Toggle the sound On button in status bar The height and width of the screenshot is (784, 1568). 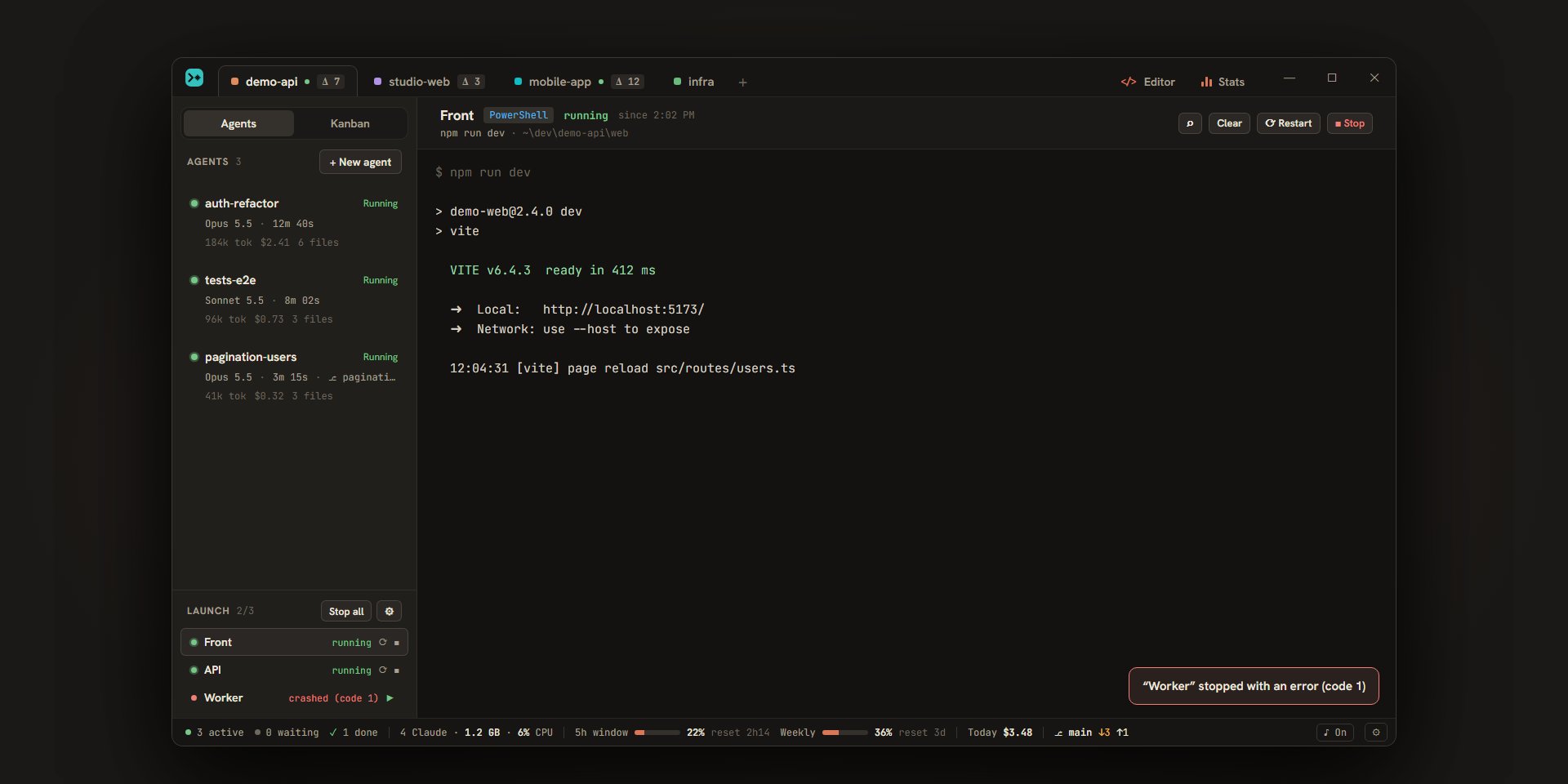click(1335, 733)
